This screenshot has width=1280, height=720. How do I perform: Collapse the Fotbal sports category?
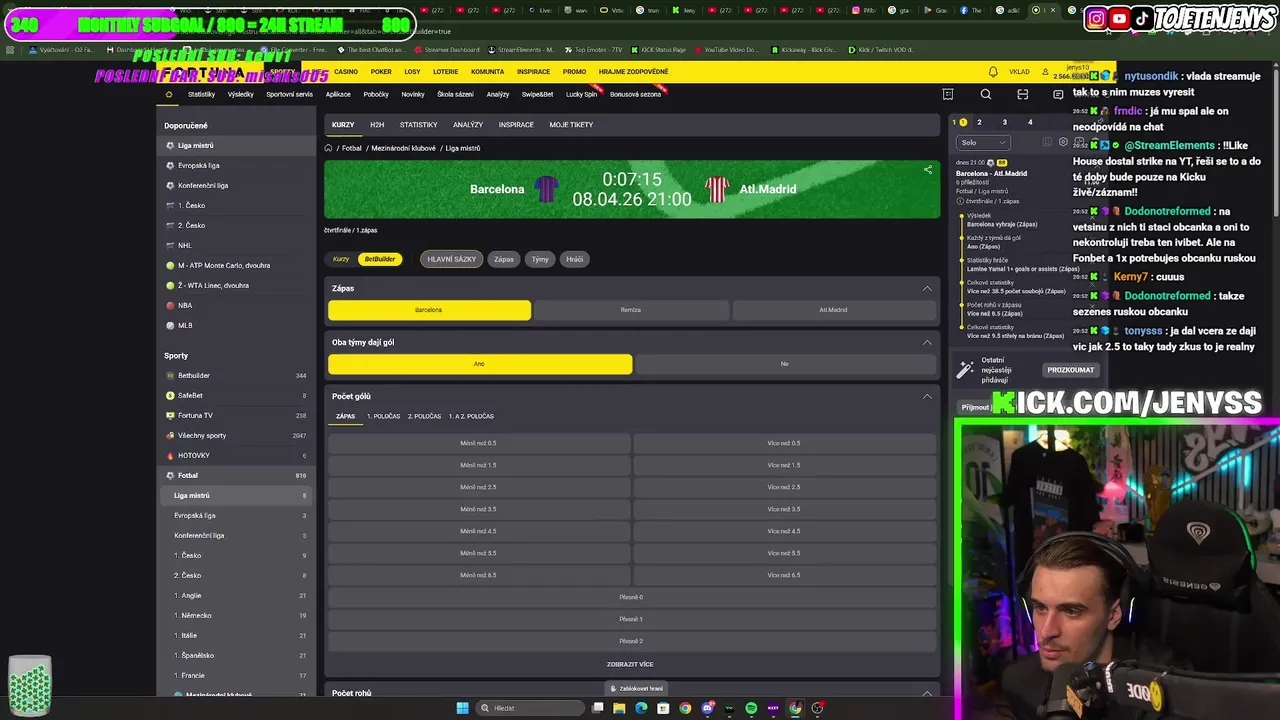point(236,475)
